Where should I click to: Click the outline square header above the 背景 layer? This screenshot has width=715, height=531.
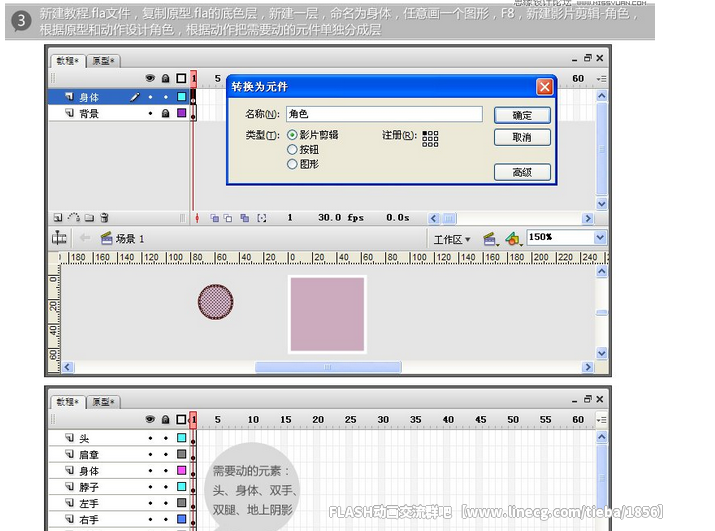click(x=181, y=78)
